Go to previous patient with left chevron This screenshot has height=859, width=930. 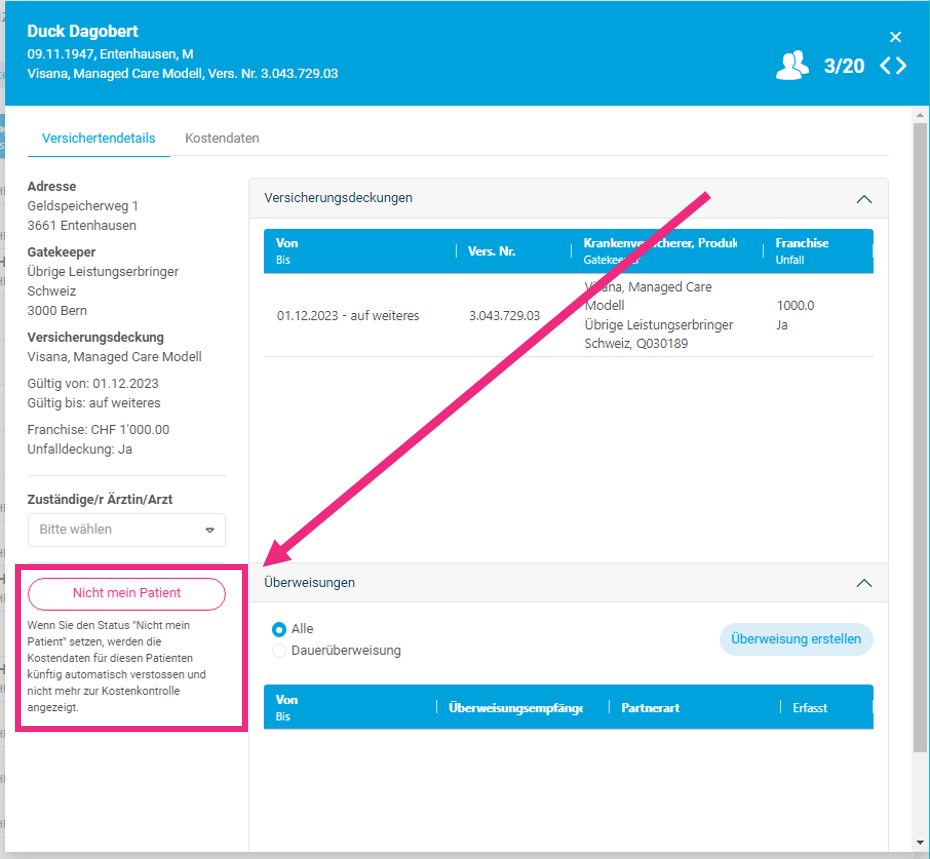click(885, 65)
